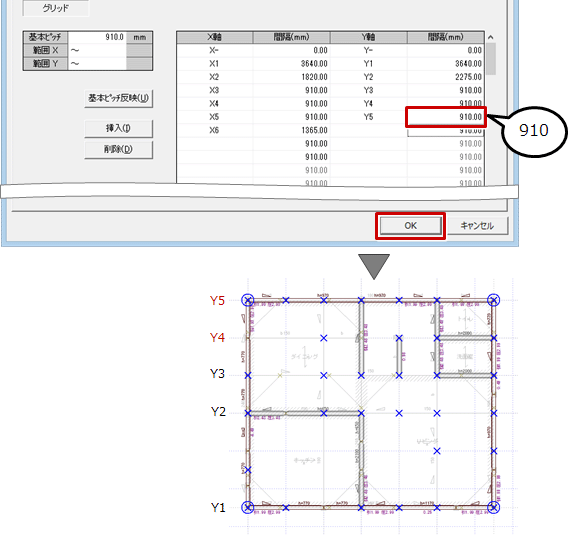Click the circled cross marker at Y1 right corner
Image resolution: width=569 pixels, height=535 pixels.
pyautogui.click(x=494, y=507)
